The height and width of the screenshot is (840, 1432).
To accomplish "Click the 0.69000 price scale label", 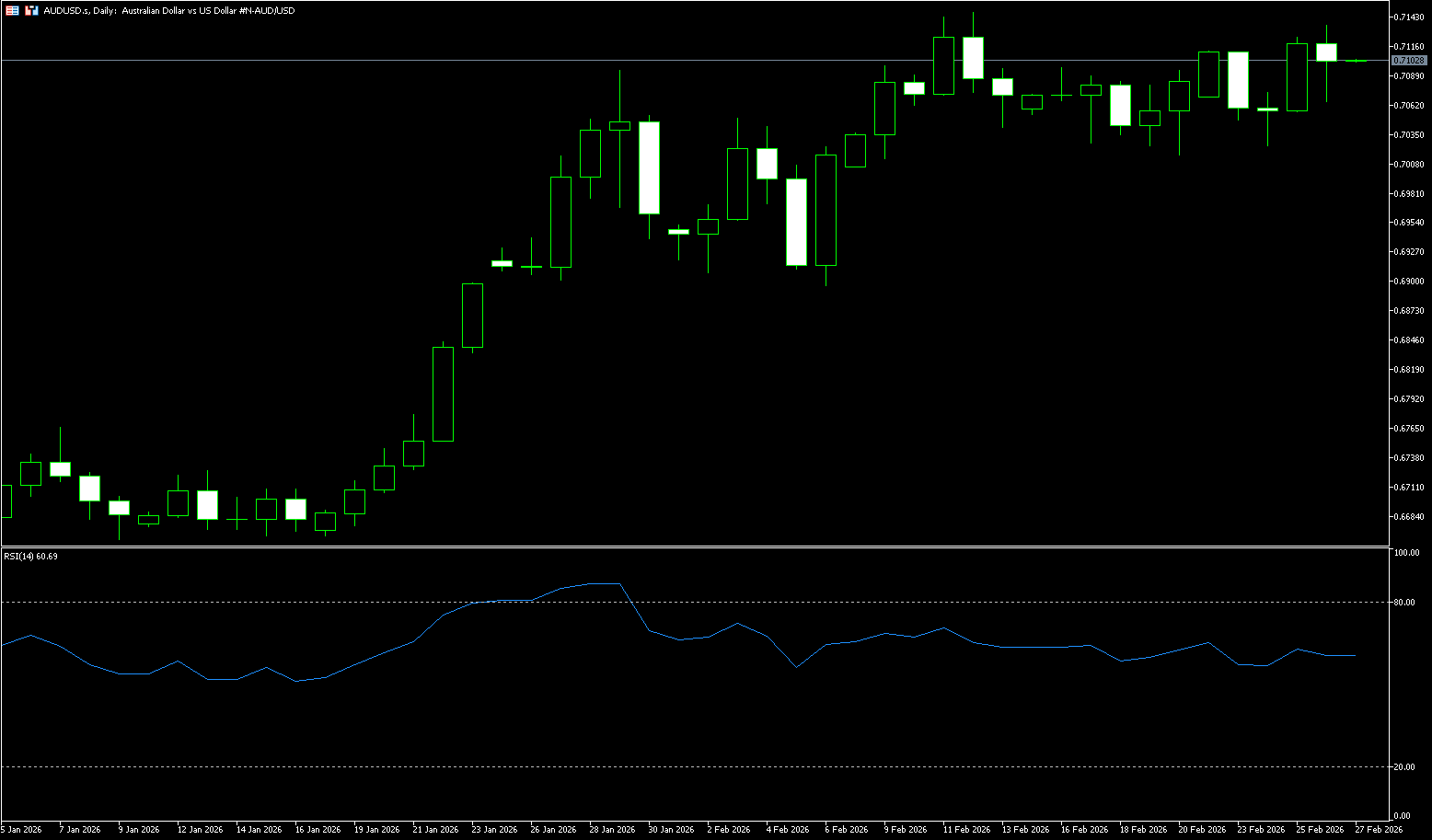I will coord(1409,282).
